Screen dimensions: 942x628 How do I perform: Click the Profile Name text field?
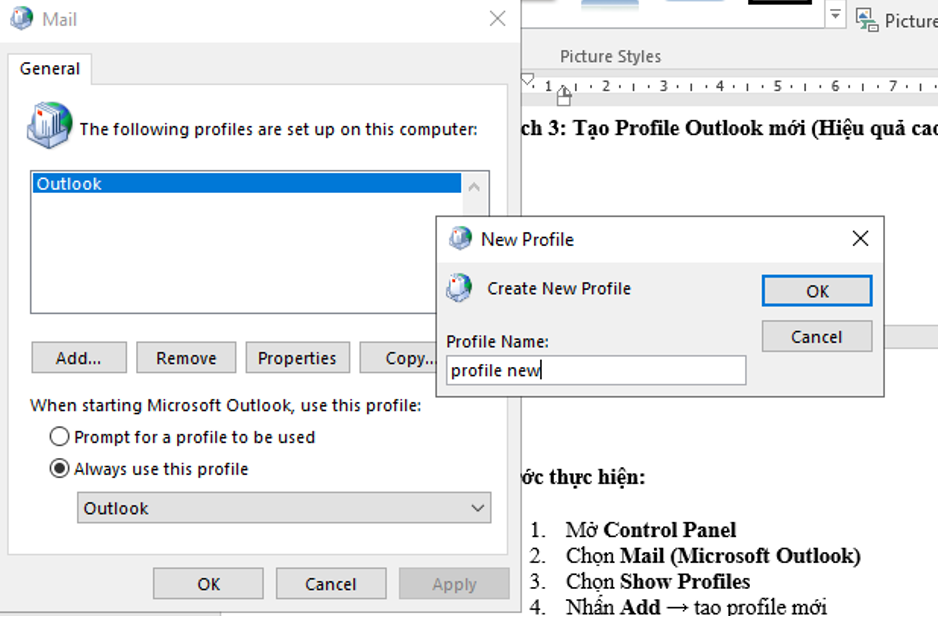(596, 370)
